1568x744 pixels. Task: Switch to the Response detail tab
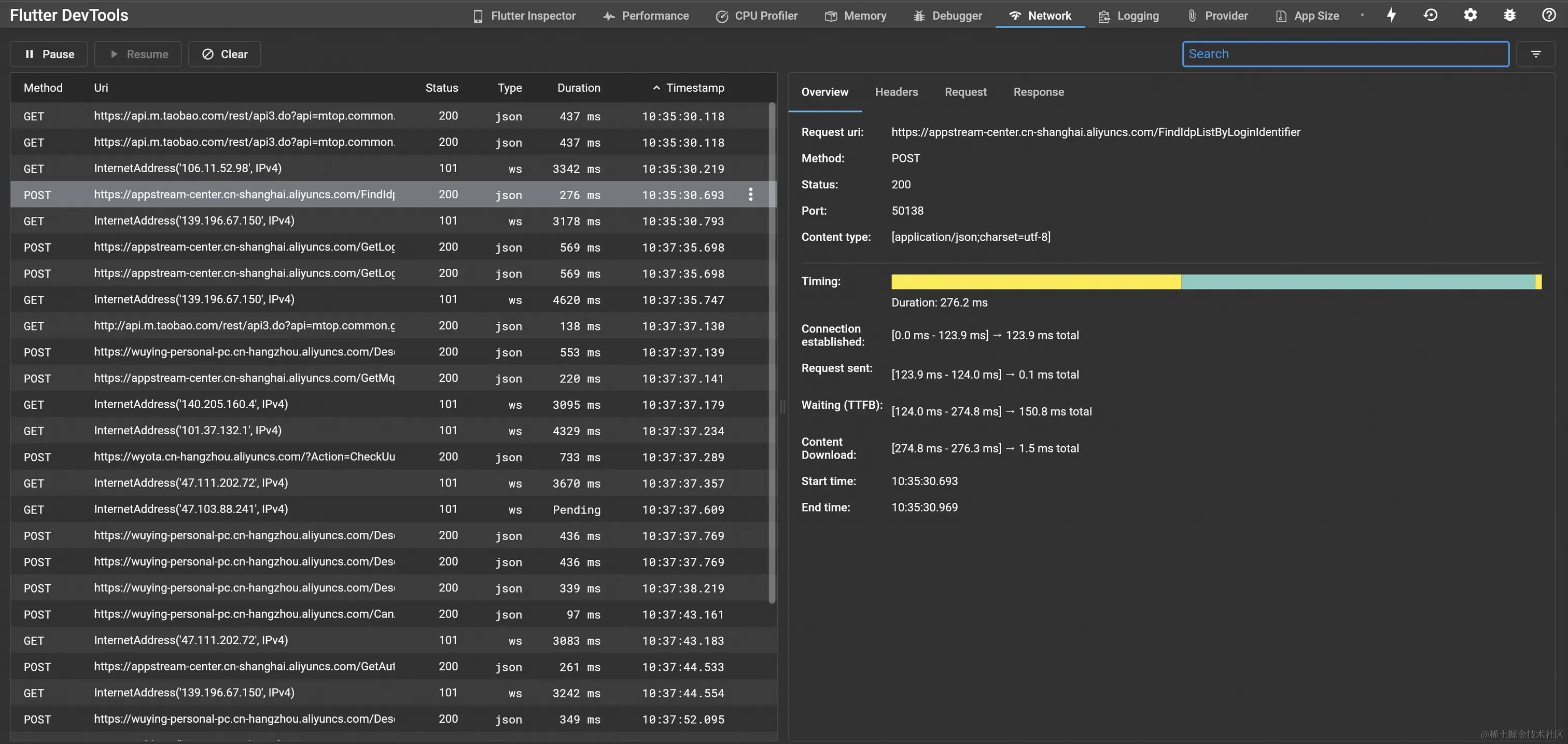[x=1039, y=92]
